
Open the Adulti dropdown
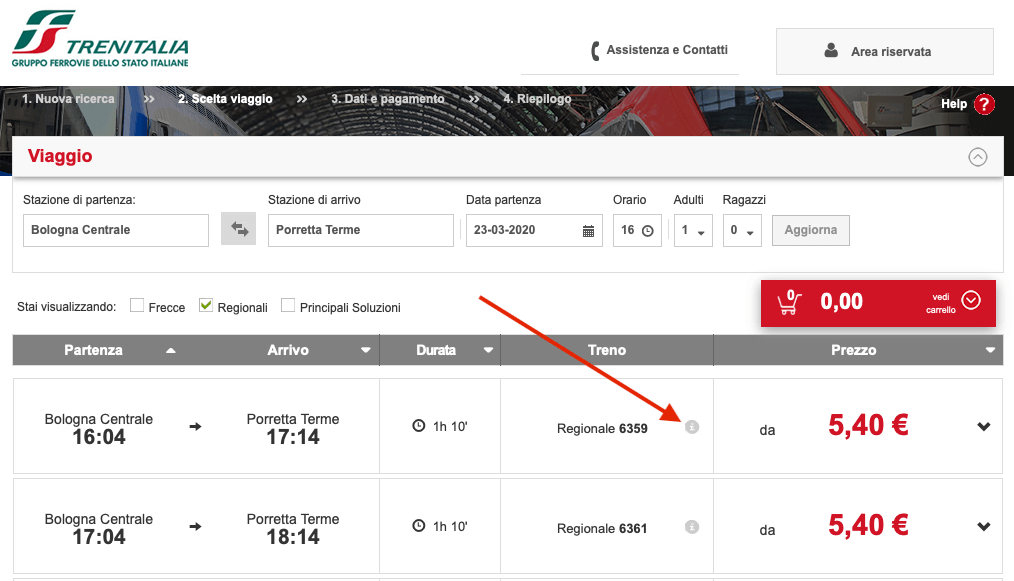(693, 230)
